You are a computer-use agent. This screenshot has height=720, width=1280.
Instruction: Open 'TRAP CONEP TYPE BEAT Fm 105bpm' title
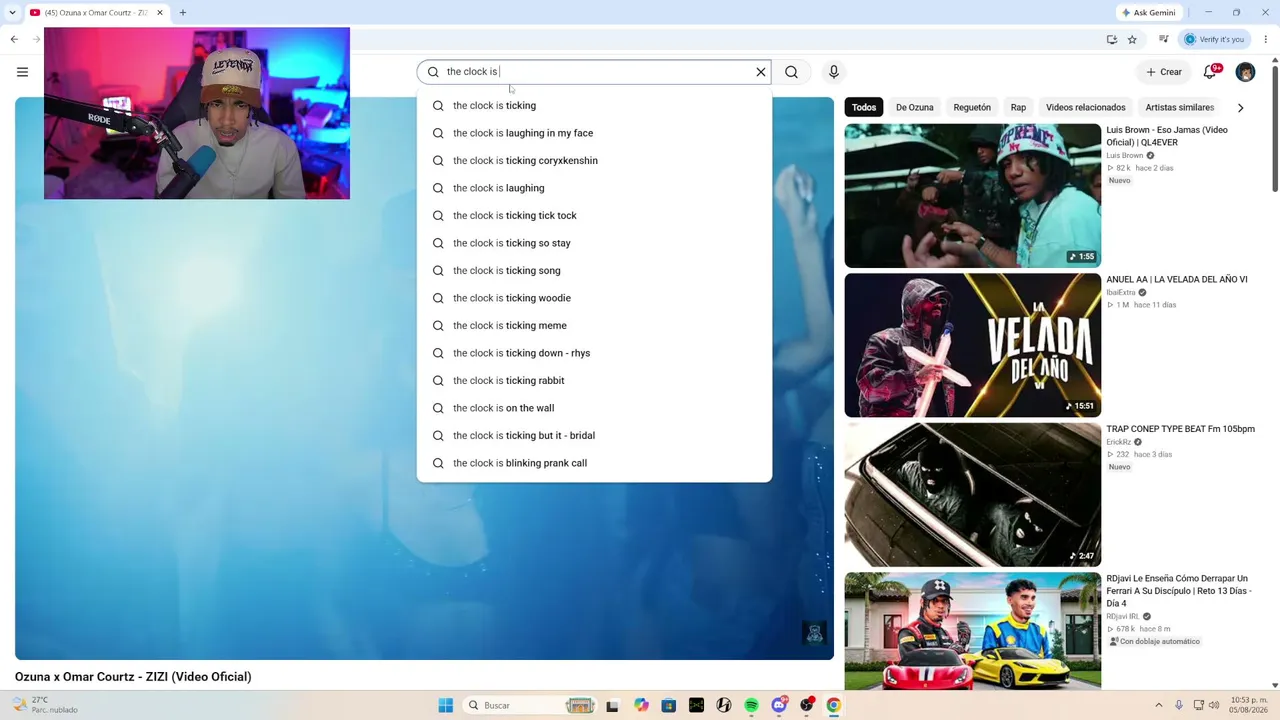click(1180, 429)
